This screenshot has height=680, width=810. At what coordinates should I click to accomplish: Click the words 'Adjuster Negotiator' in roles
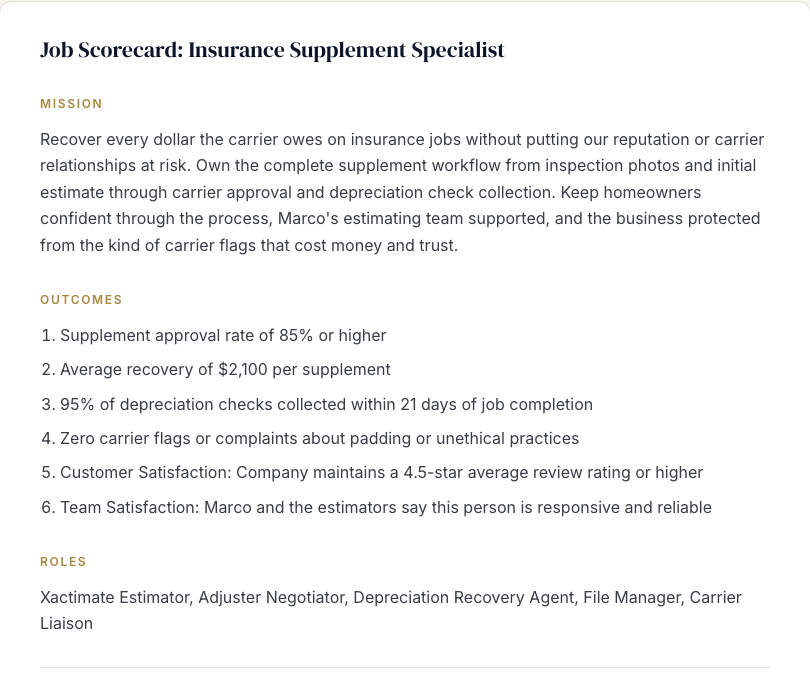271,597
